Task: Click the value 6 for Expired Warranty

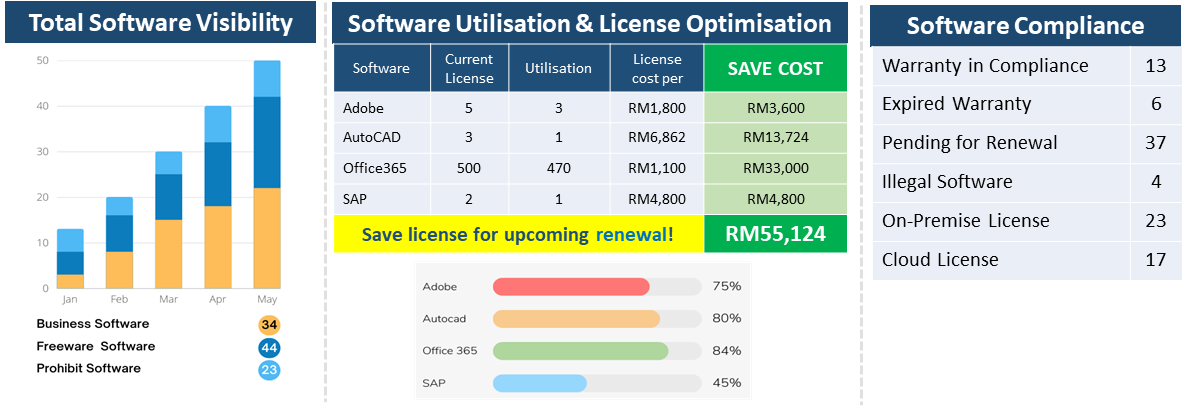Action: pos(1156,104)
